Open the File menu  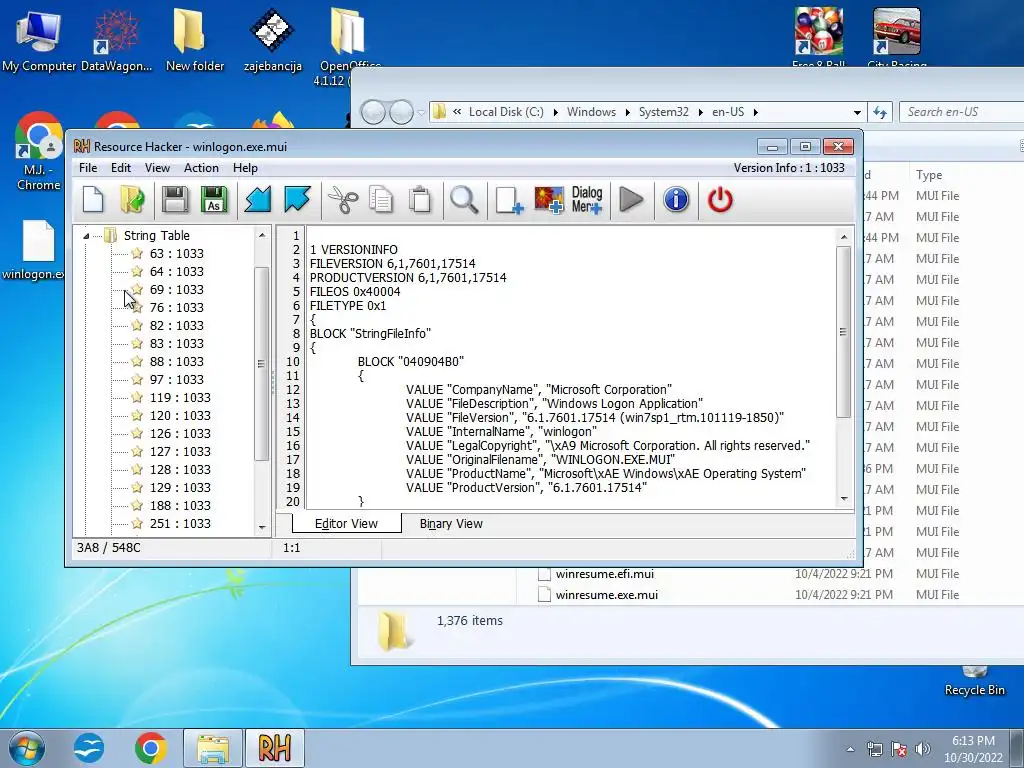[88, 168]
